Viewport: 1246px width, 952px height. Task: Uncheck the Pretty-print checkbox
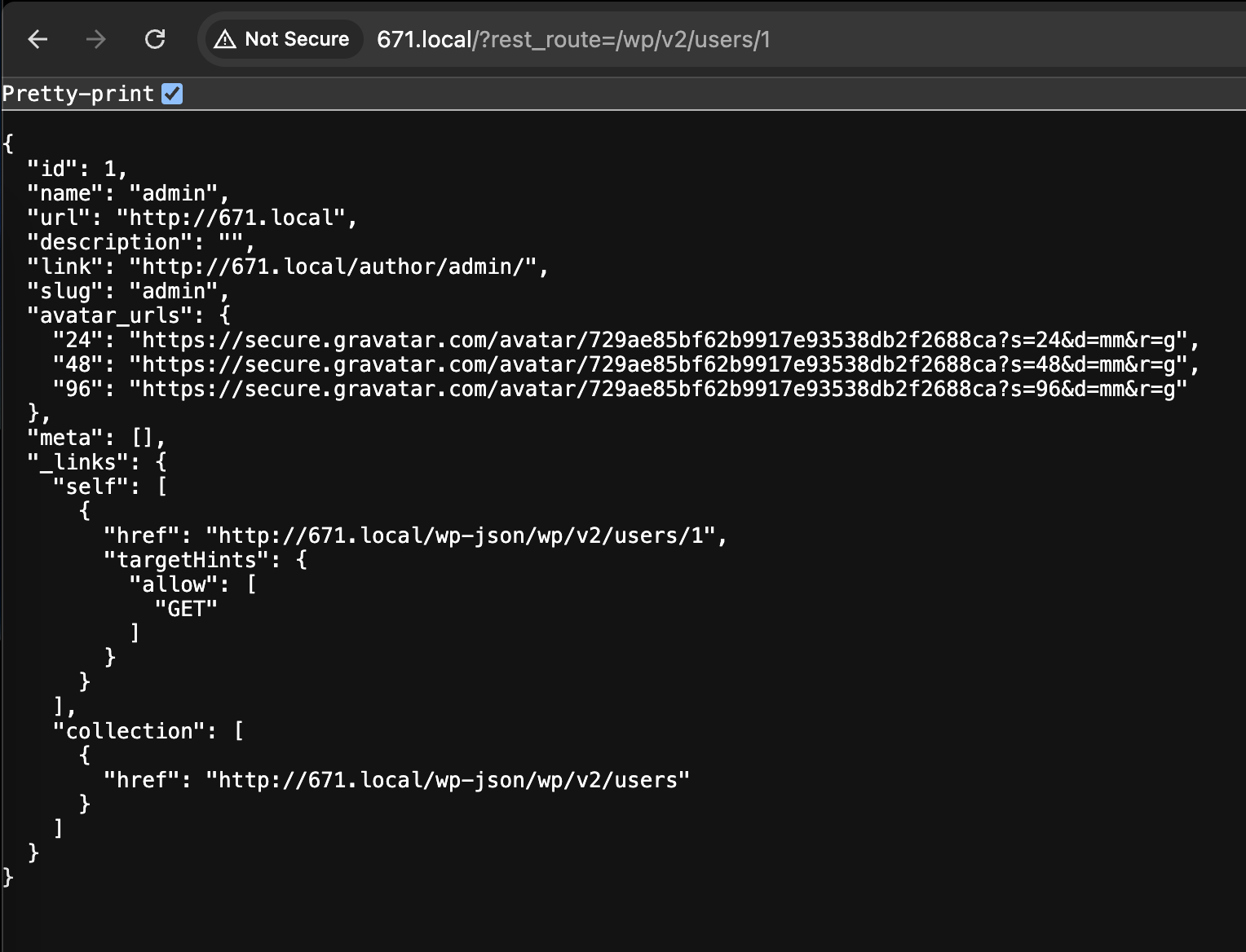coord(172,94)
